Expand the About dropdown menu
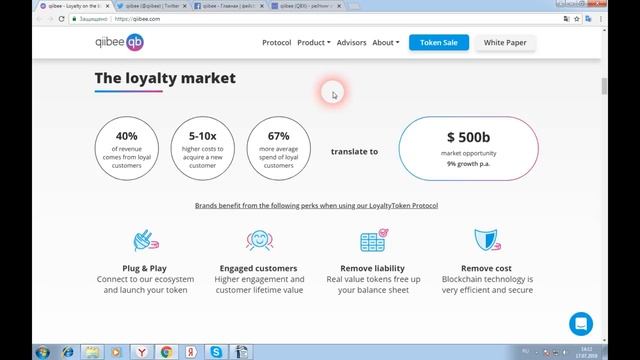The width and height of the screenshot is (640, 360). [x=386, y=42]
